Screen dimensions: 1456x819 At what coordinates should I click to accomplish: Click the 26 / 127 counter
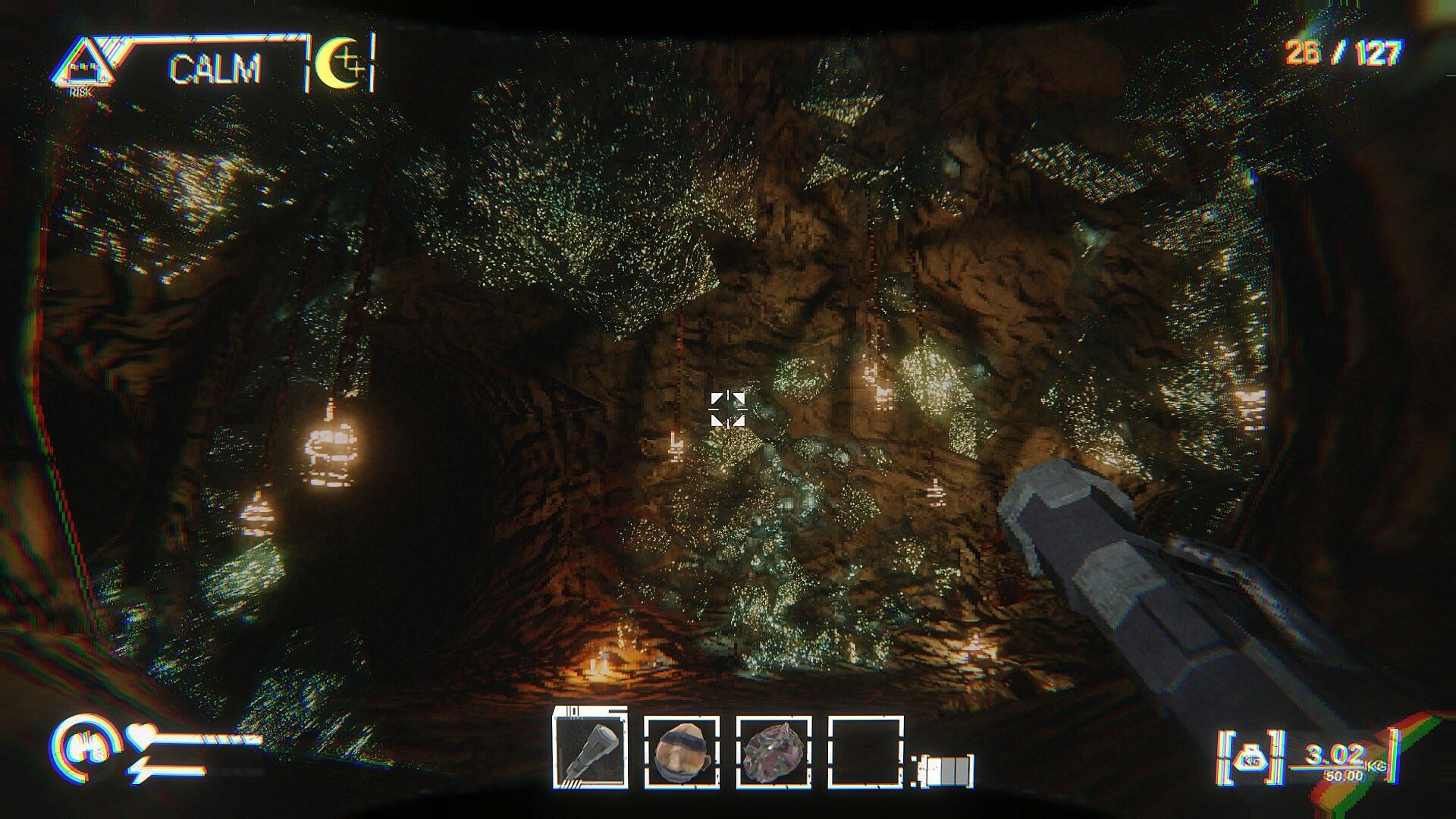[1343, 53]
